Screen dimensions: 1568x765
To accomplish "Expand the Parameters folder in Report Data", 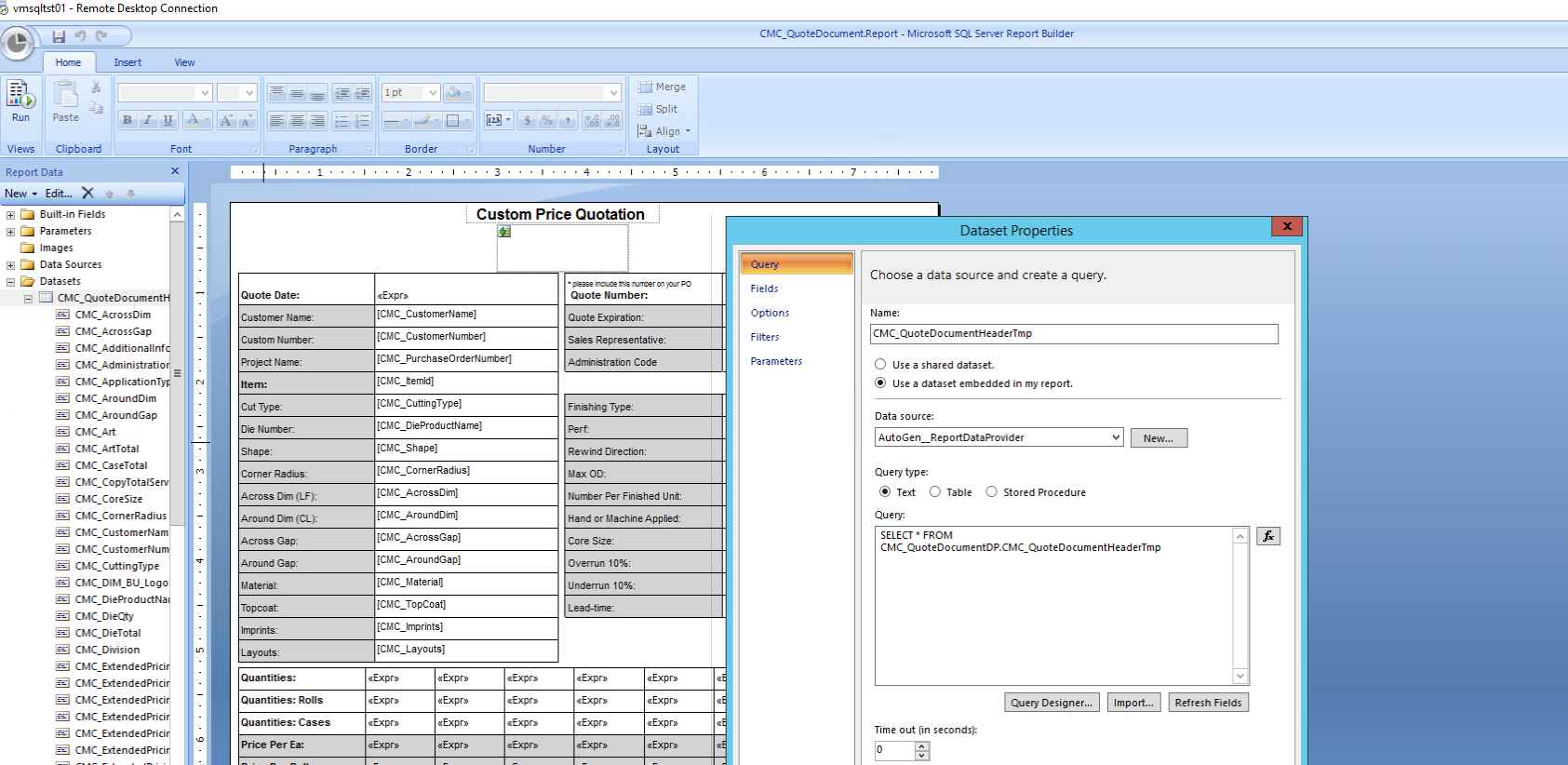I will click(11, 232).
